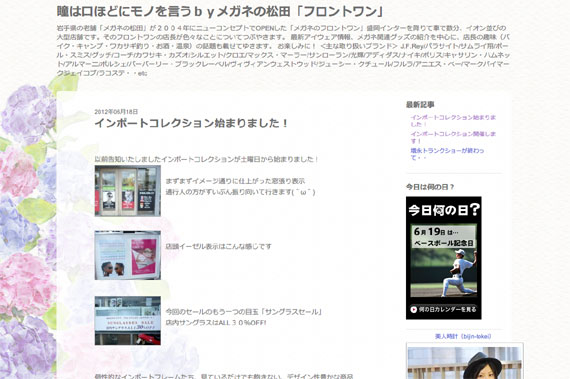Click text まずまずイメージ通りに仕上がった窓張り表示

click(x=235, y=181)
